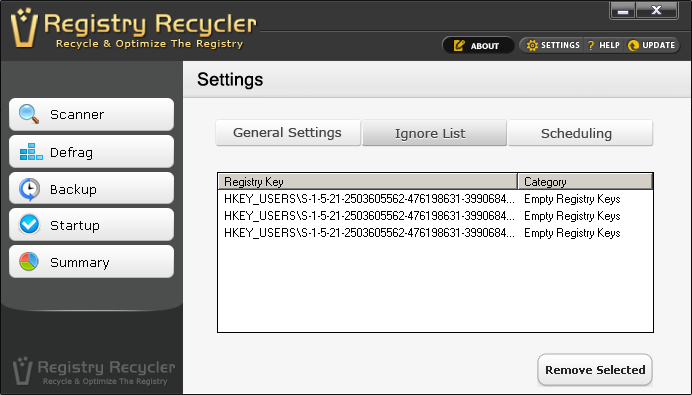Select the second HKEY_USERS registry key row
The height and width of the screenshot is (395, 692).
[435, 216]
